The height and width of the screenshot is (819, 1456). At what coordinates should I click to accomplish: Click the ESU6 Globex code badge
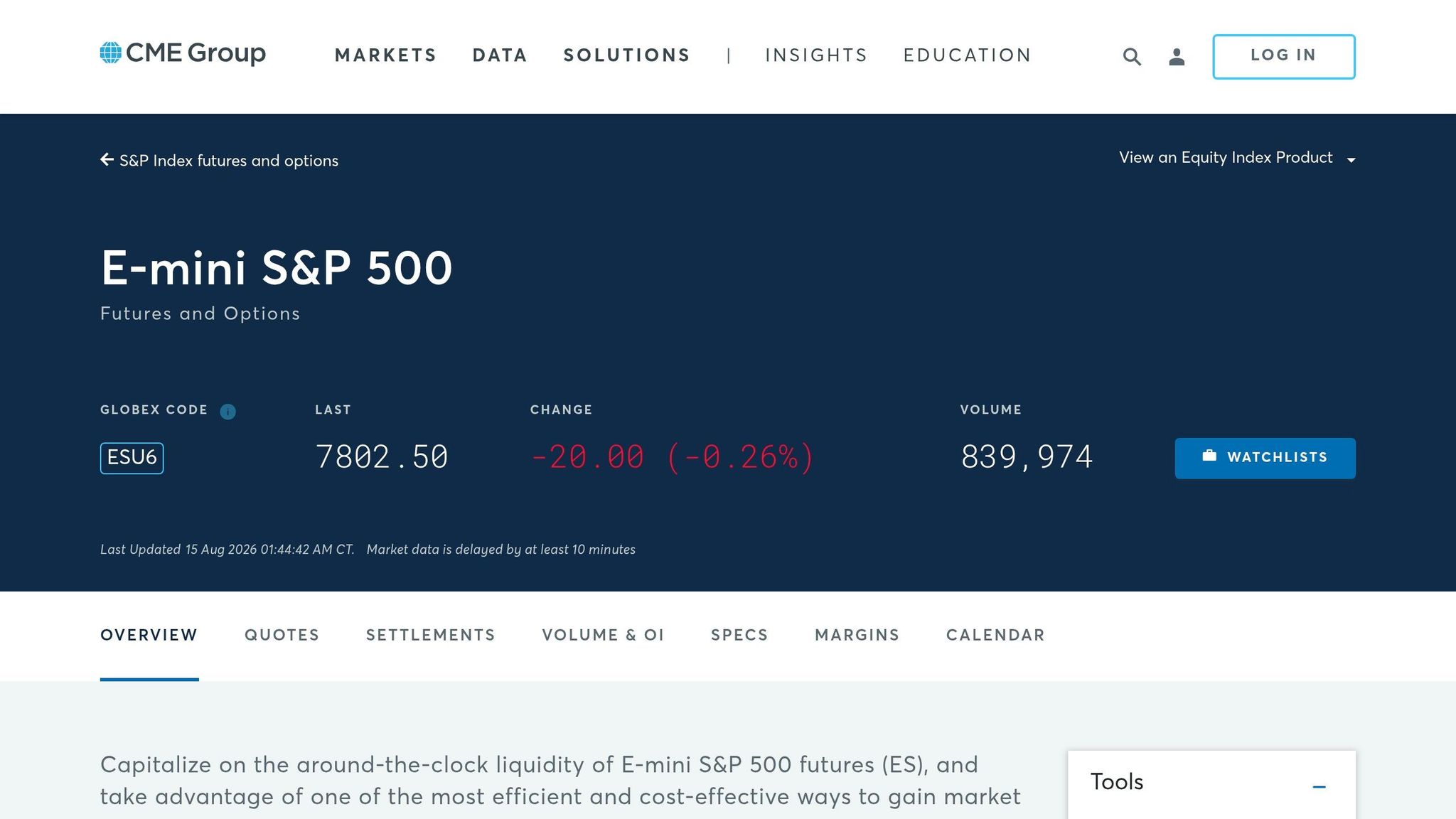(x=132, y=458)
